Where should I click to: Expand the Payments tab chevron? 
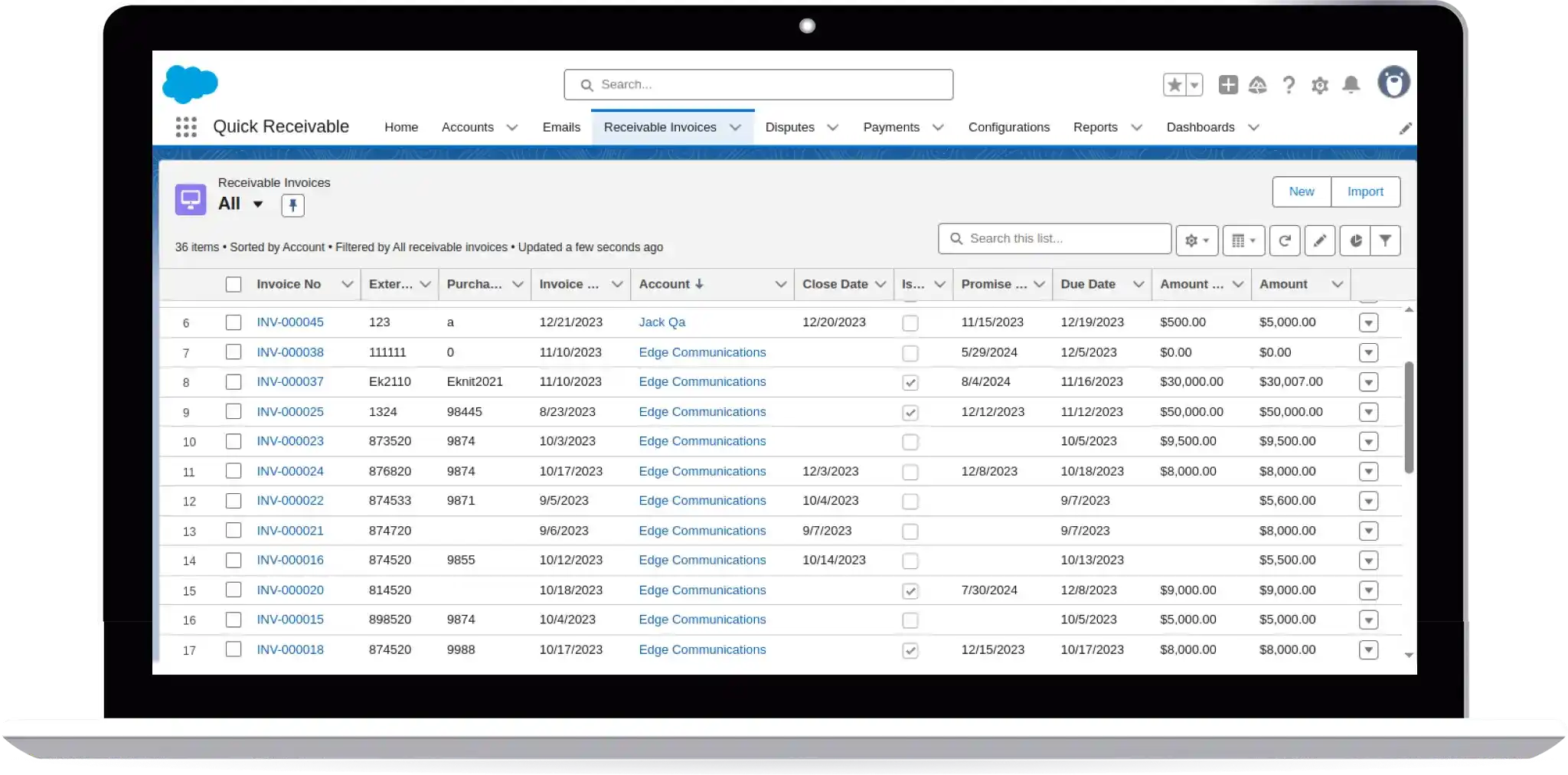click(x=938, y=128)
